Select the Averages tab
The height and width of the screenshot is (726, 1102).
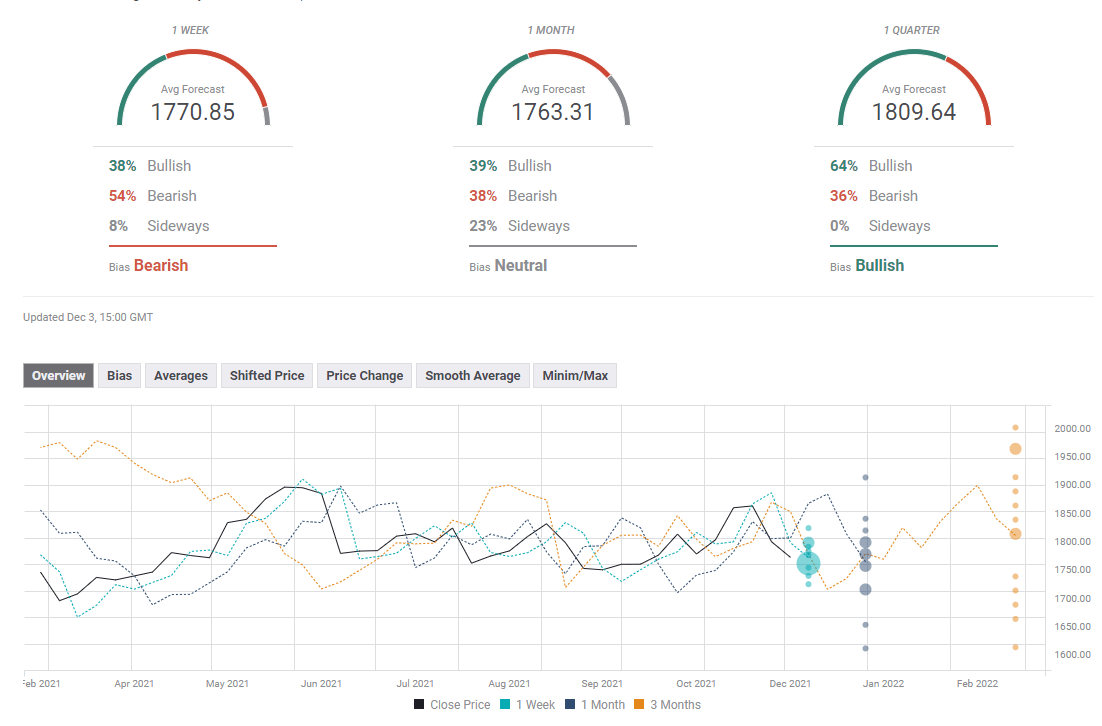181,376
